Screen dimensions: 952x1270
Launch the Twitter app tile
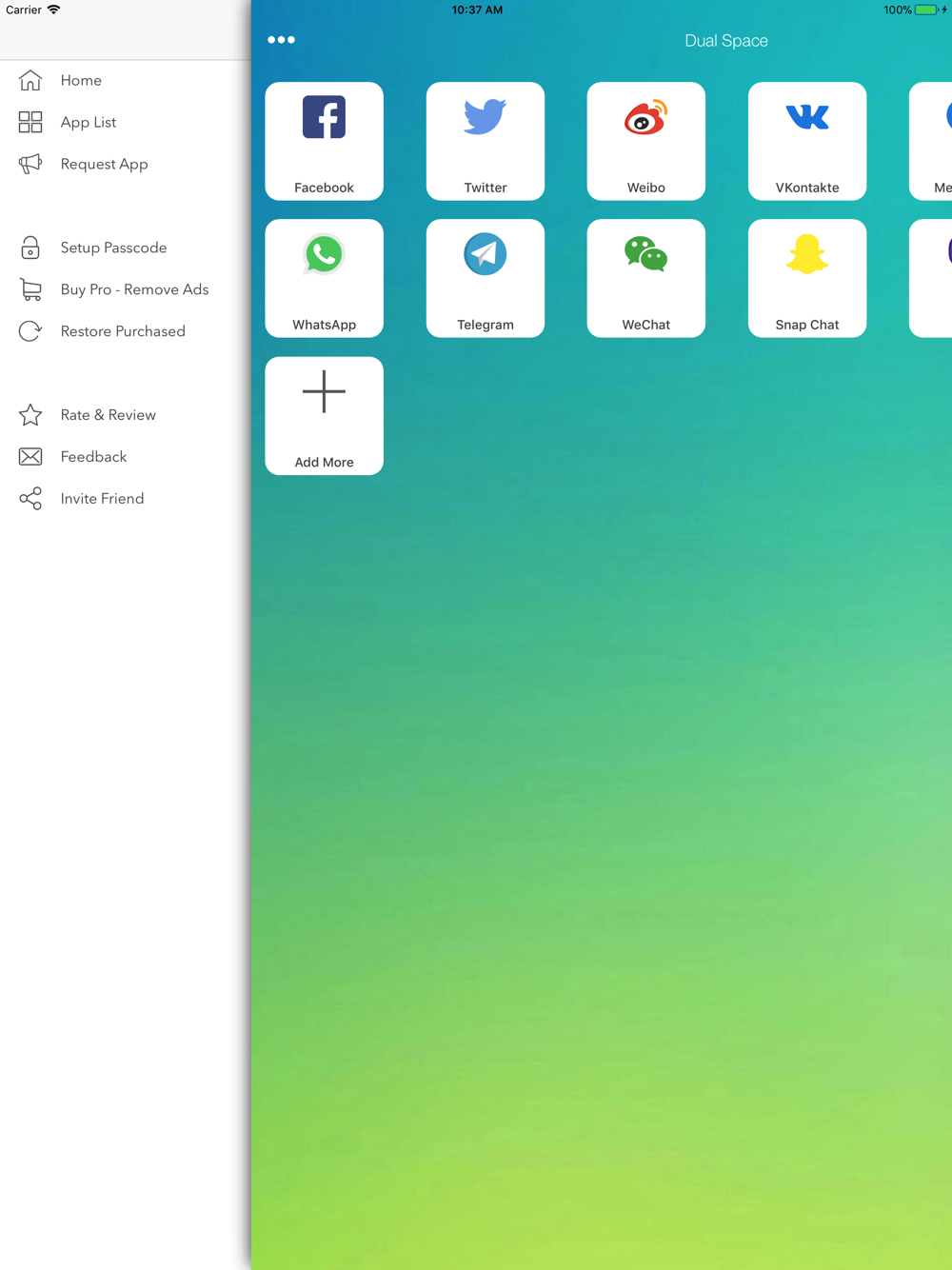[486, 141]
